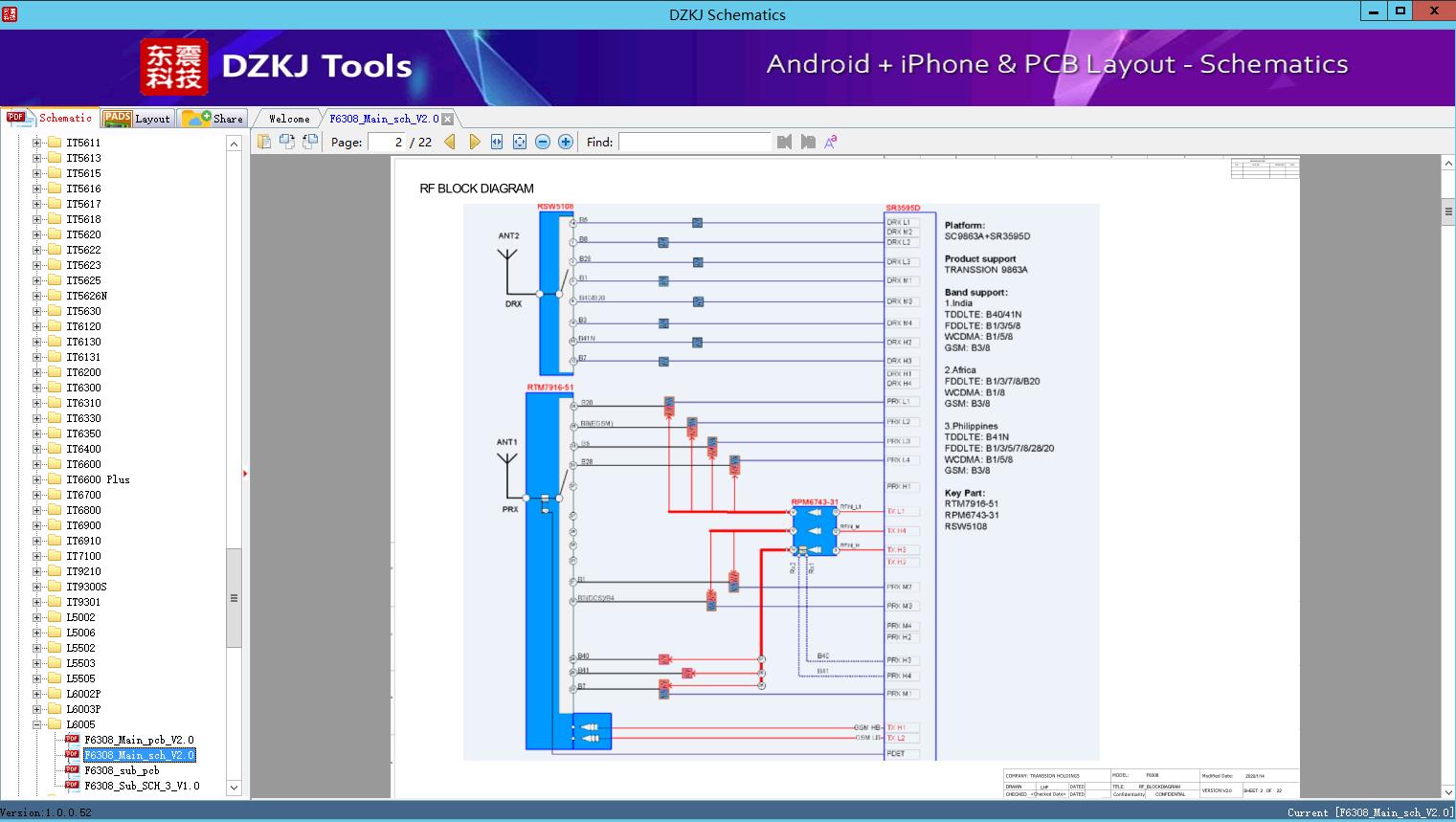The height and width of the screenshot is (822, 1456).
Task: Click the document viewer scrollbar thumb
Action: tap(1448, 212)
